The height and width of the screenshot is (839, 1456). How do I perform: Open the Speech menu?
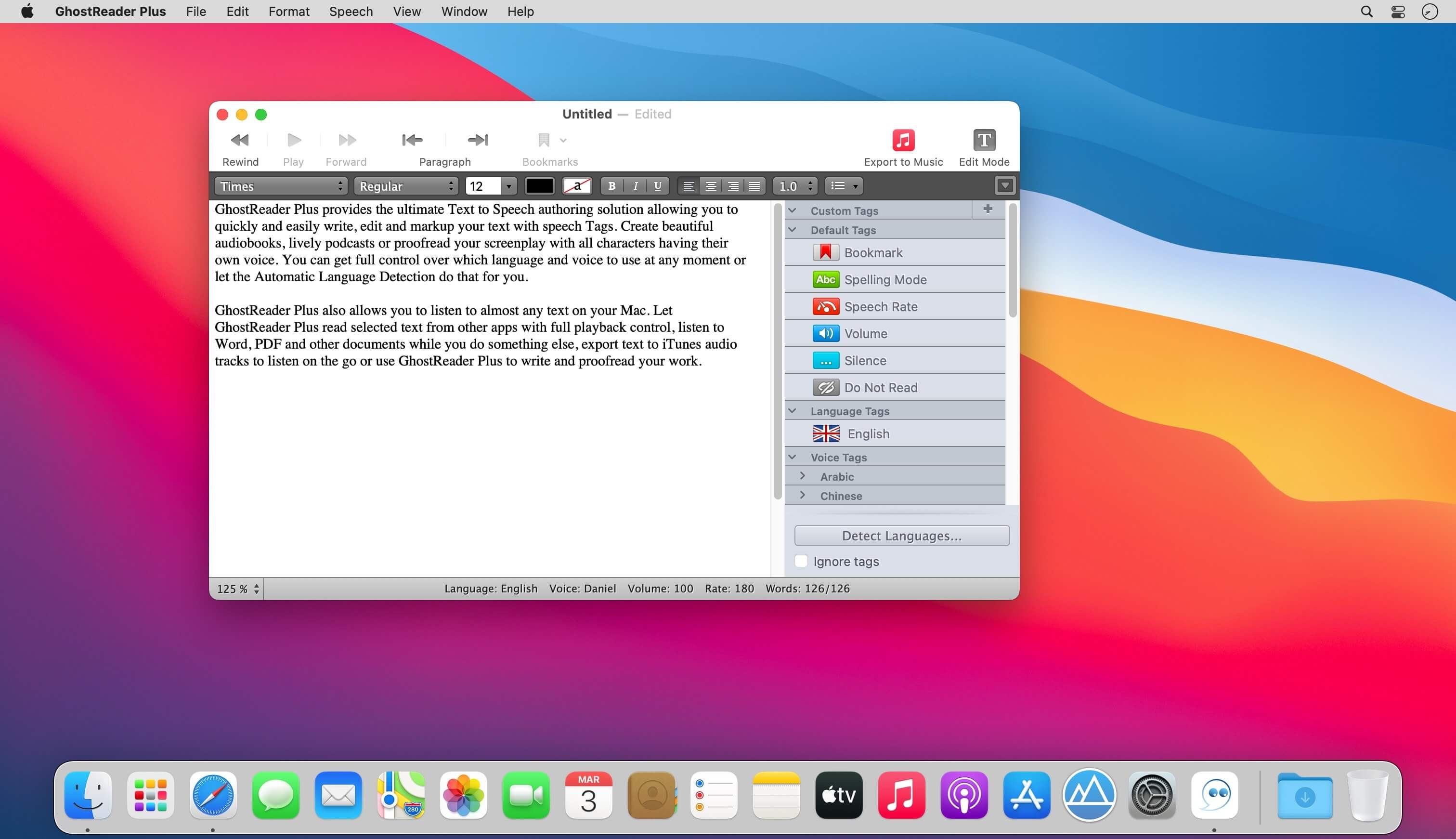tap(351, 12)
